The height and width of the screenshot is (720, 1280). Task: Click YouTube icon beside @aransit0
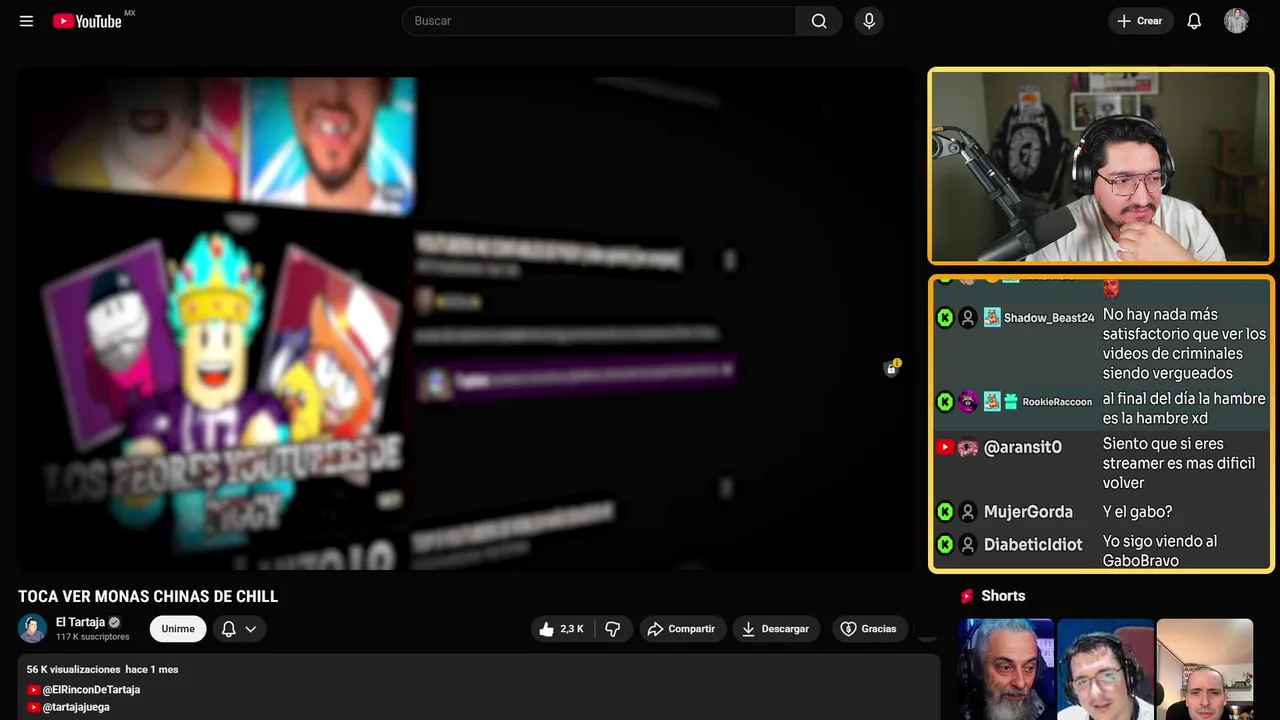[x=945, y=448]
